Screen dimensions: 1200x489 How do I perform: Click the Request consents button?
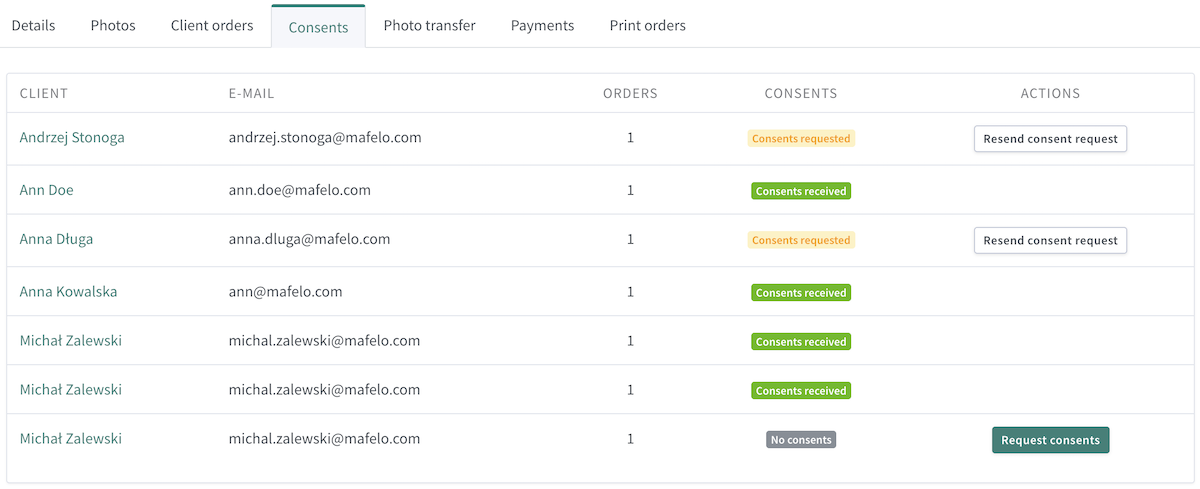1050,440
